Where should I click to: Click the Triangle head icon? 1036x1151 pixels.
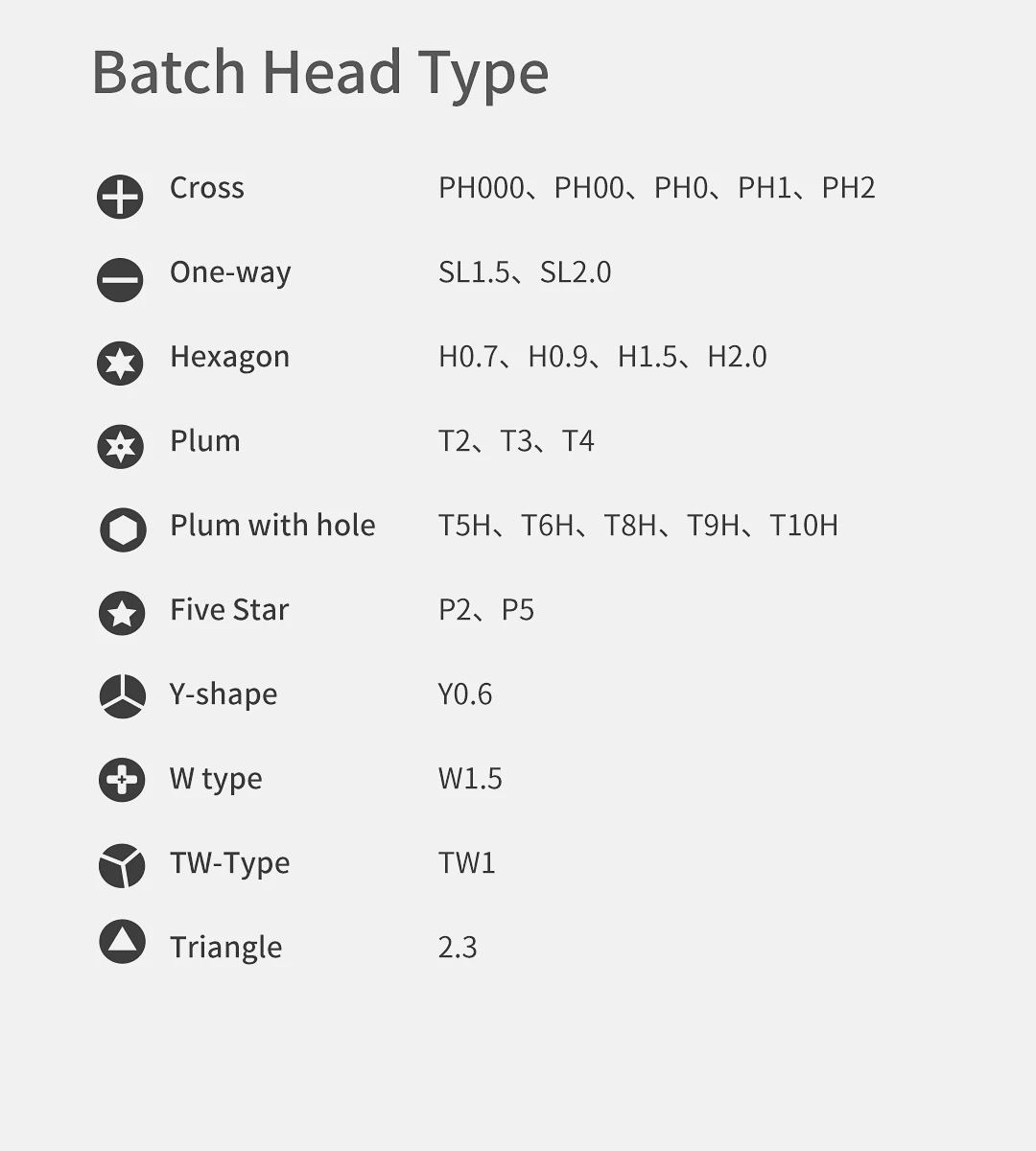(122, 942)
